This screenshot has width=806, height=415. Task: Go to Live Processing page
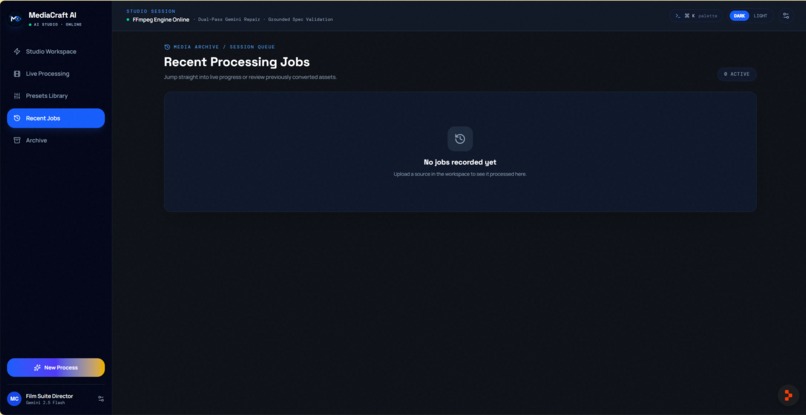(56, 74)
